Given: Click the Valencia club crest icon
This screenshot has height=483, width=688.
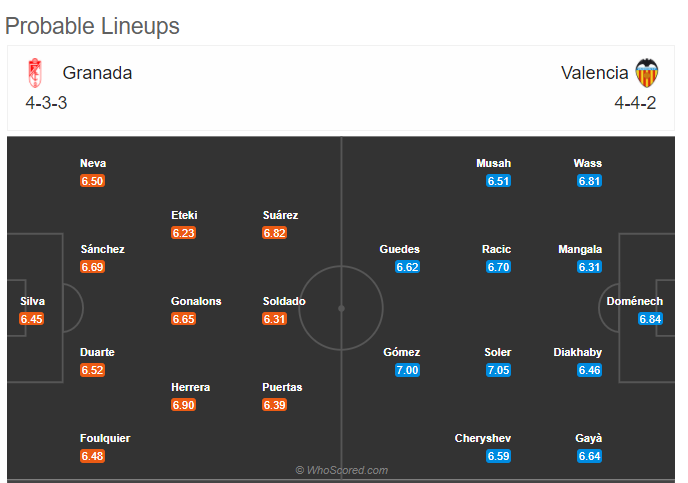Looking at the screenshot, I should 647,73.
